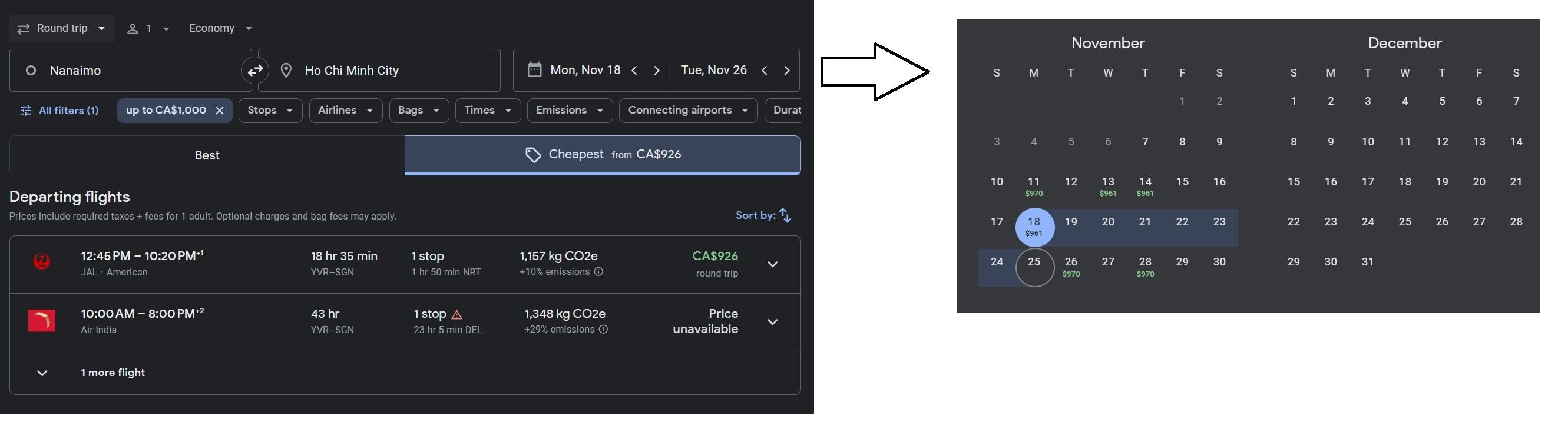Edit the Ho Chi Minh City destination field

[x=379, y=71]
